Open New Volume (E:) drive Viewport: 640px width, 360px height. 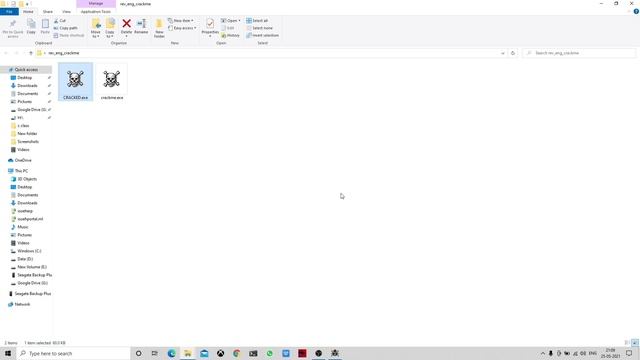click(32, 267)
